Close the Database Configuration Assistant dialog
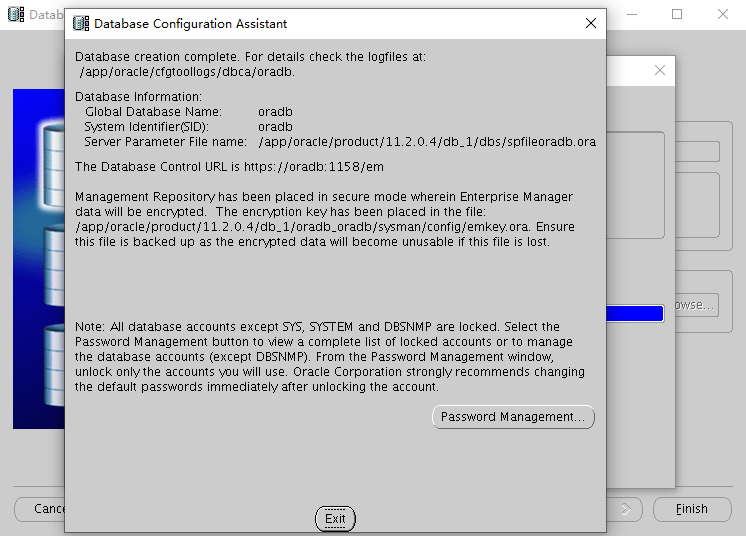The image size is (746, 536). tap(590, 23)
